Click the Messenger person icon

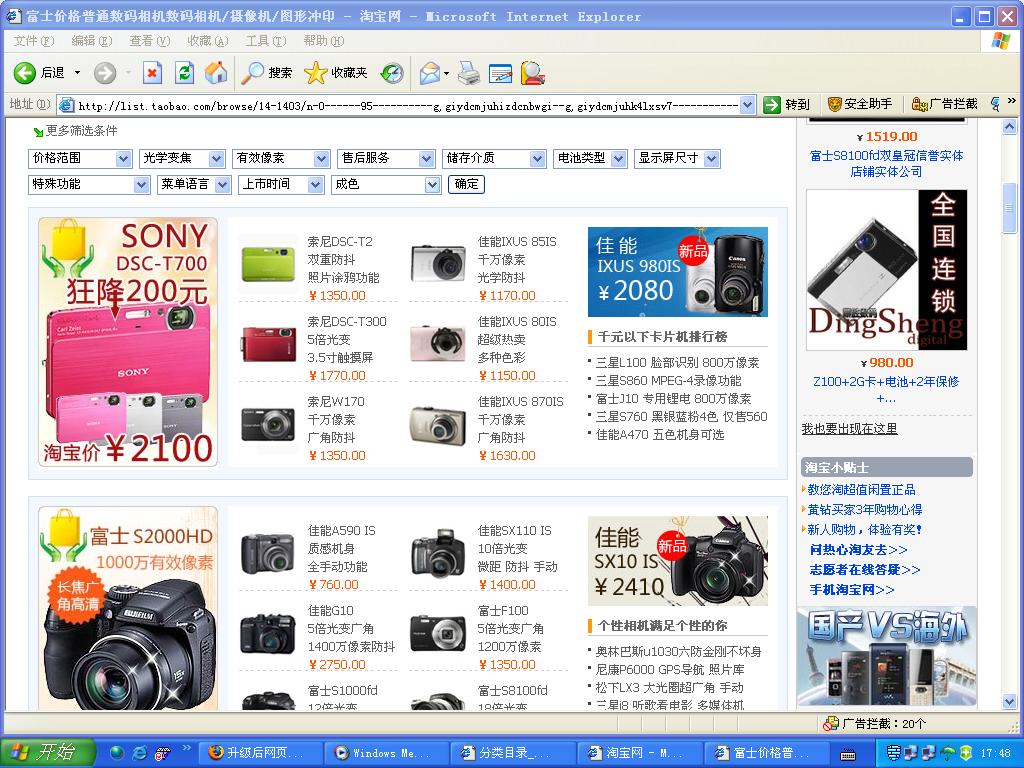[x=533, y=72]
